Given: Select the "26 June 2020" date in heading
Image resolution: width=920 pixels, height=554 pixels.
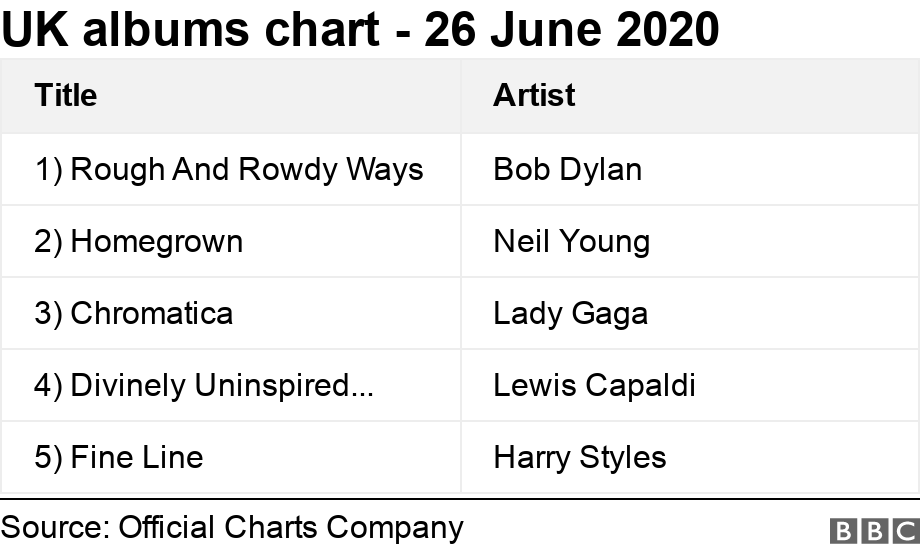Looking at the screenshot, I should (571, 31).
